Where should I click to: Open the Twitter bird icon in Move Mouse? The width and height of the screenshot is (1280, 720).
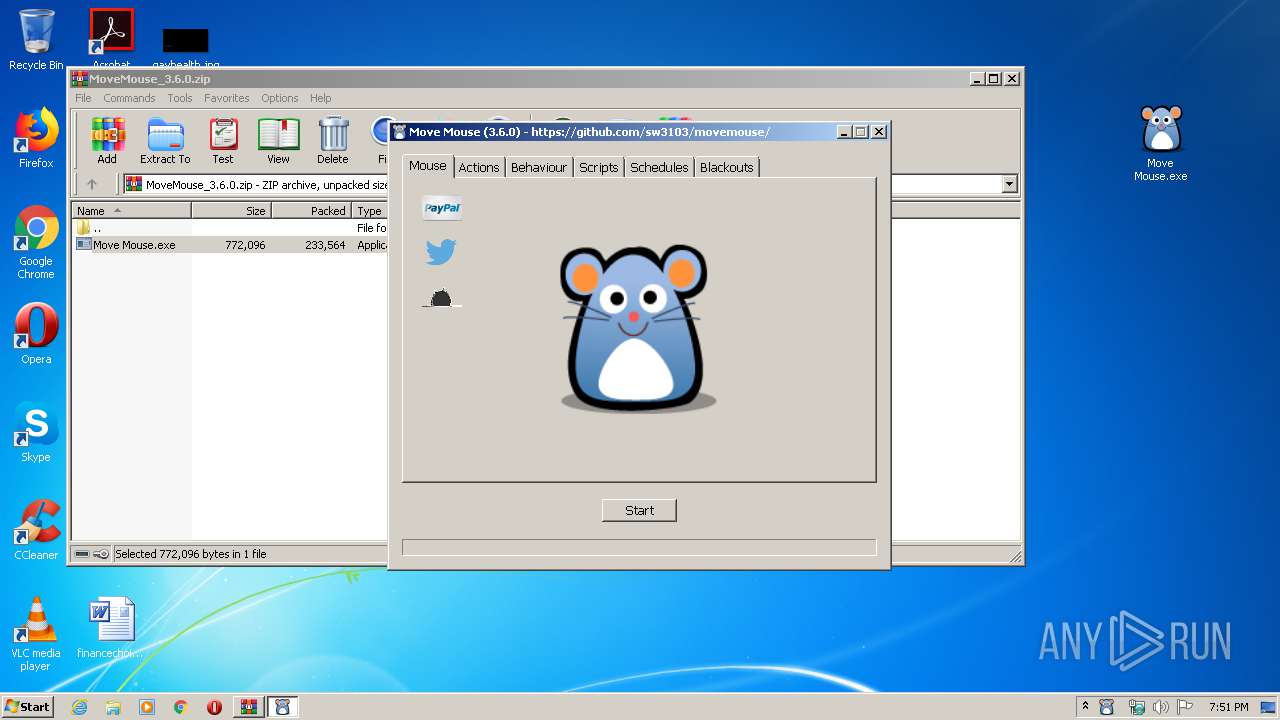click(441, 252)
